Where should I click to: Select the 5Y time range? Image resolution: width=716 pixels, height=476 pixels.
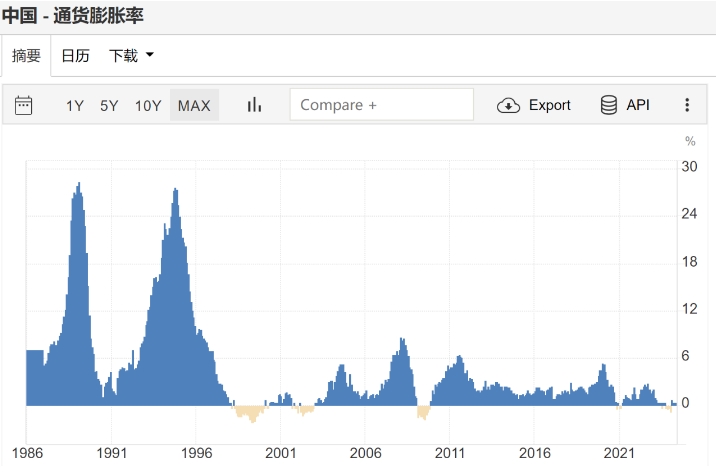[109, 105]
